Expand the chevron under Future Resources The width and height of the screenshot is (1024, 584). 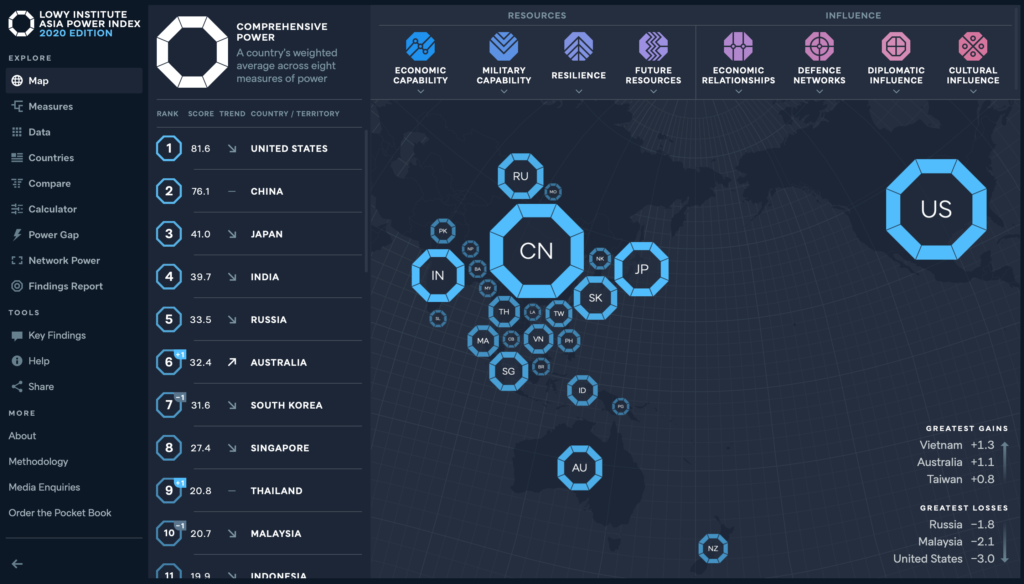coord(653,91)
